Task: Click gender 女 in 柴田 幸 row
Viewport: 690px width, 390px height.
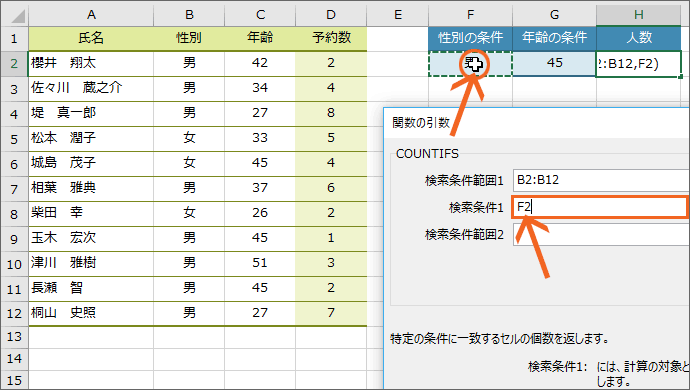Action: (x=189, y=214)
